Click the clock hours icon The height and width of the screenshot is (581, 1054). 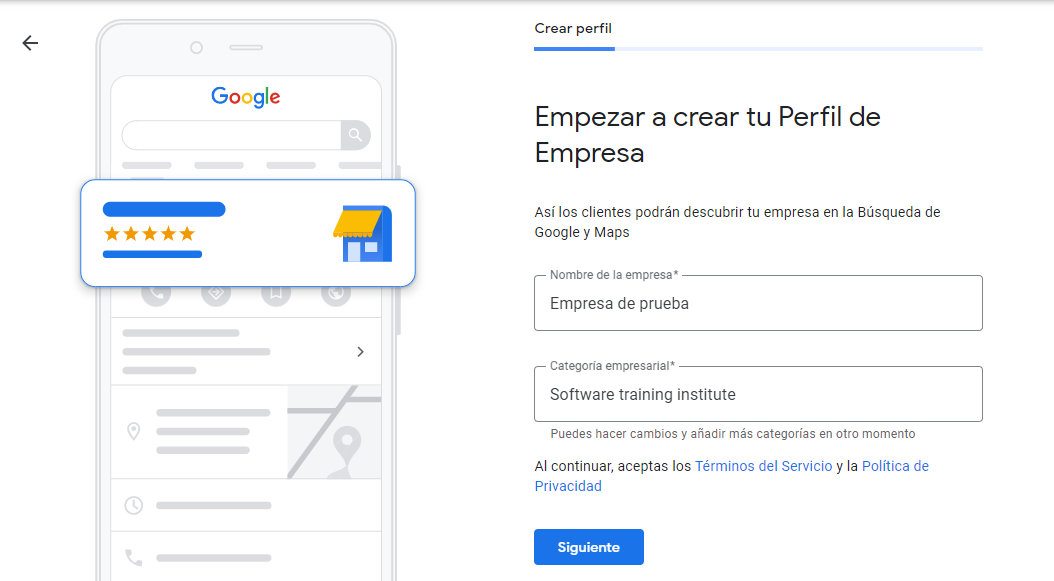coord(134,505)
